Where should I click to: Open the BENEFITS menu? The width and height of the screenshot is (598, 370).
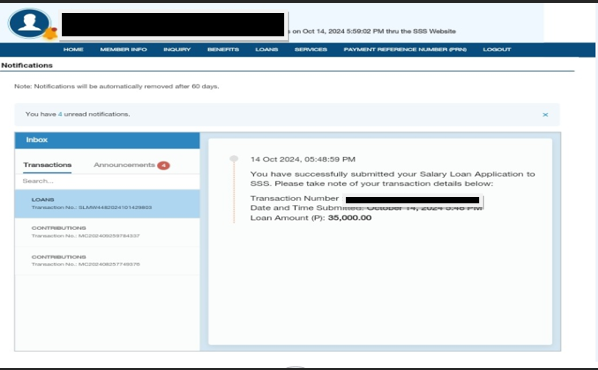[223, 50]
